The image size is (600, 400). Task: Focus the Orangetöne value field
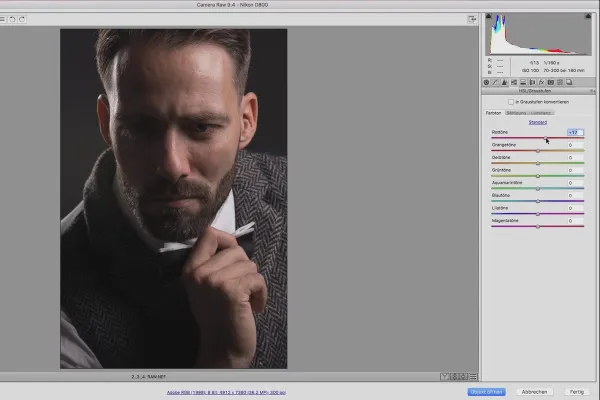coord(575,145)
